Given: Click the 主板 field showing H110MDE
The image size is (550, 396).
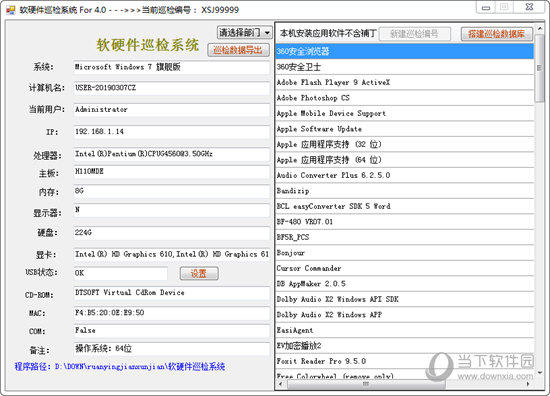Looking at the screenshot, I should point(172,172).
